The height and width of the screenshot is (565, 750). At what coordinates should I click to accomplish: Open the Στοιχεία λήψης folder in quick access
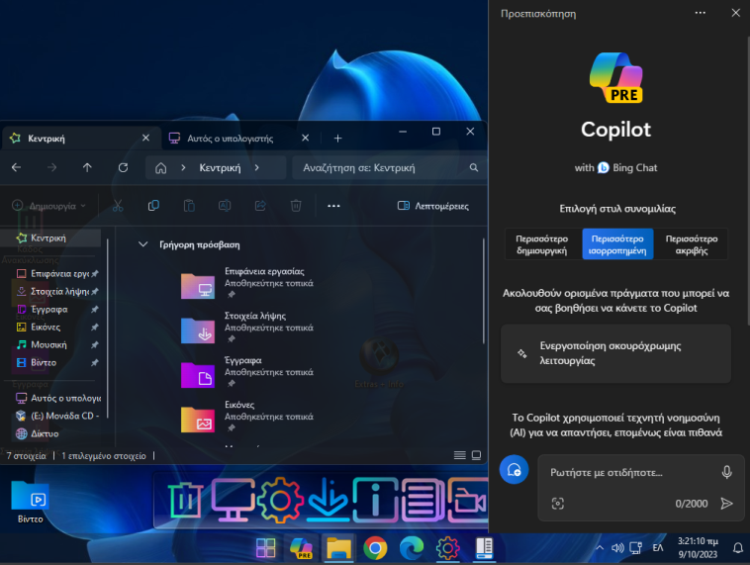click(x=248, y=328)
